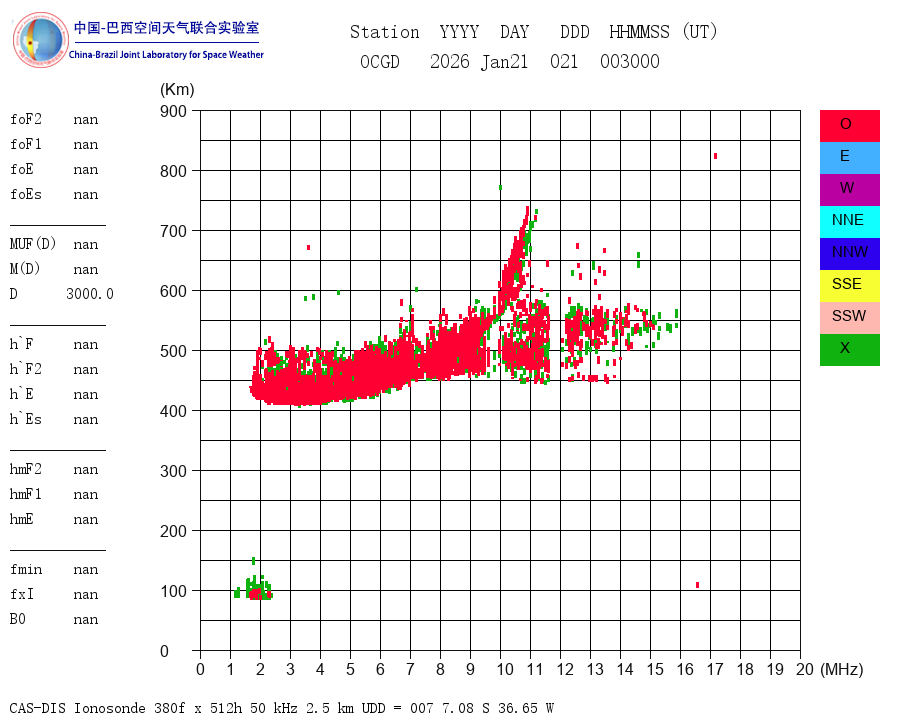The width and height of the screenshot is (900, 720).
Task: Click the 100 km axis tick label
Action: pyautogui.click(x=173, y=591)
